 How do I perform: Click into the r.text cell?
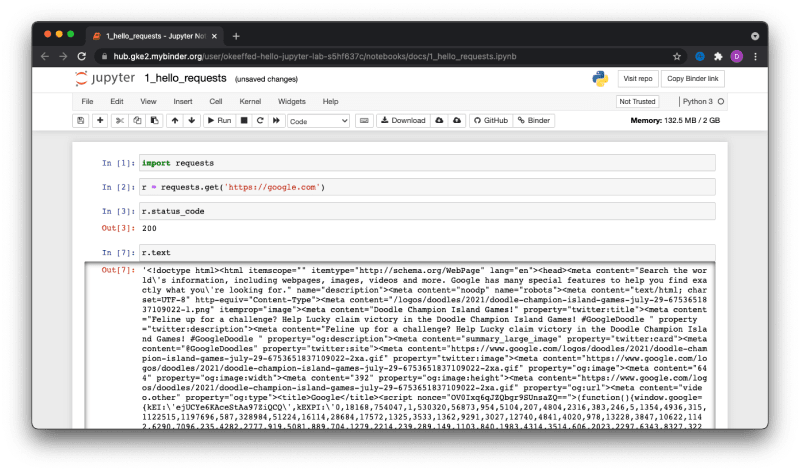[427, 253]
